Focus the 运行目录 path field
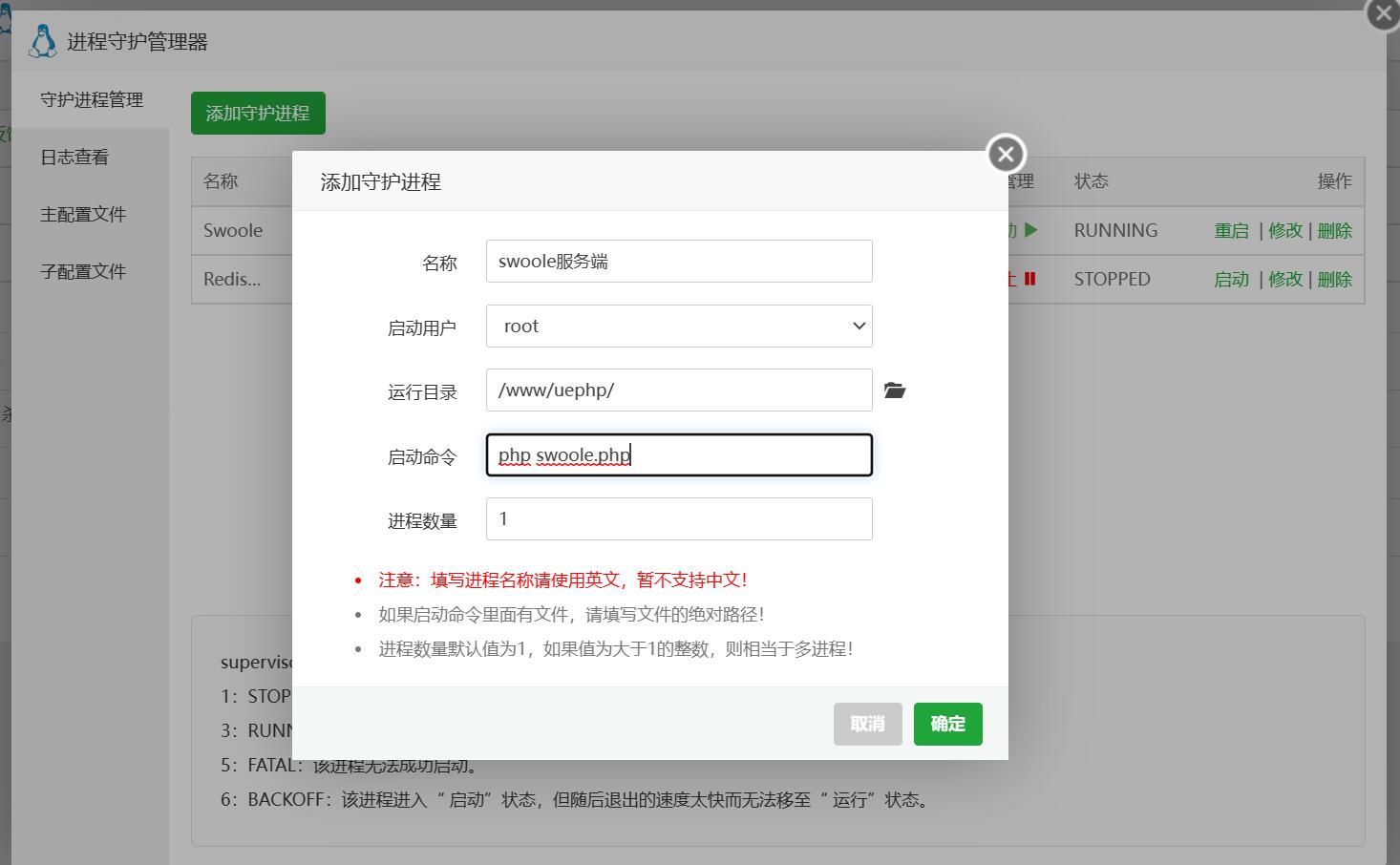Screen dimensions: 1400x865 click(679, 390)
